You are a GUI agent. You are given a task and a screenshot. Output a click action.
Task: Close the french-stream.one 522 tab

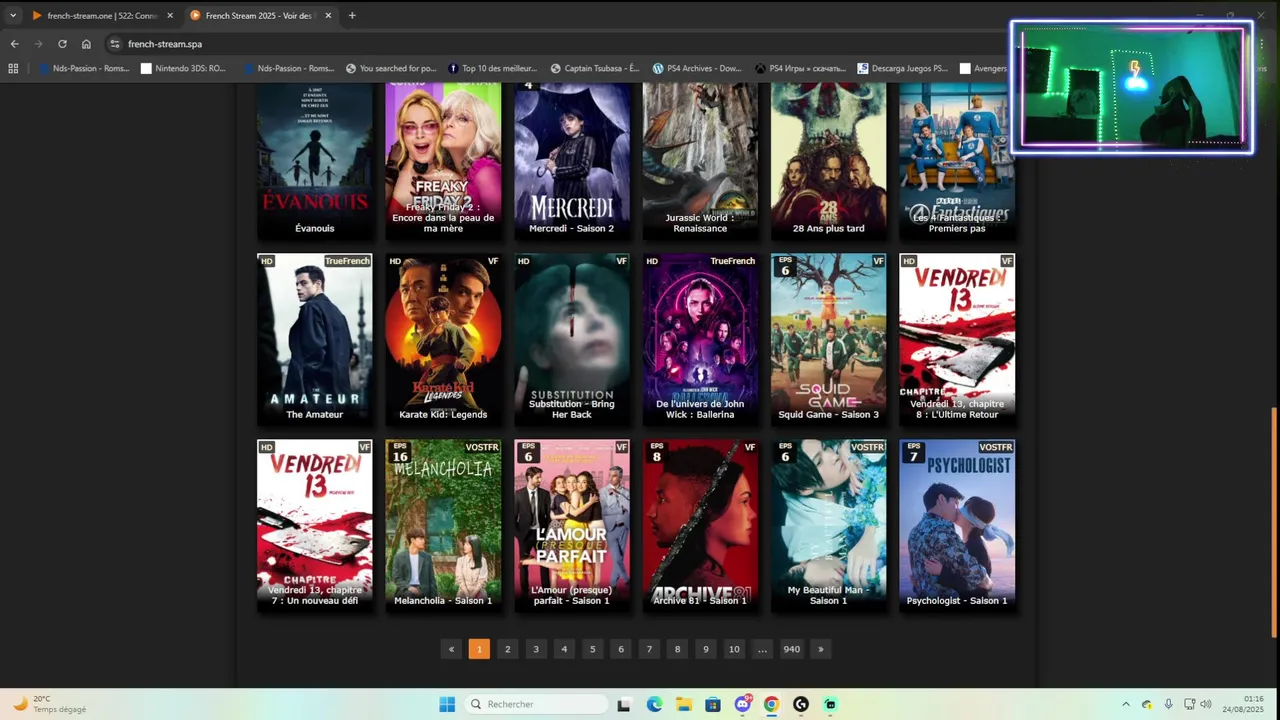click(x=169, y=16)
